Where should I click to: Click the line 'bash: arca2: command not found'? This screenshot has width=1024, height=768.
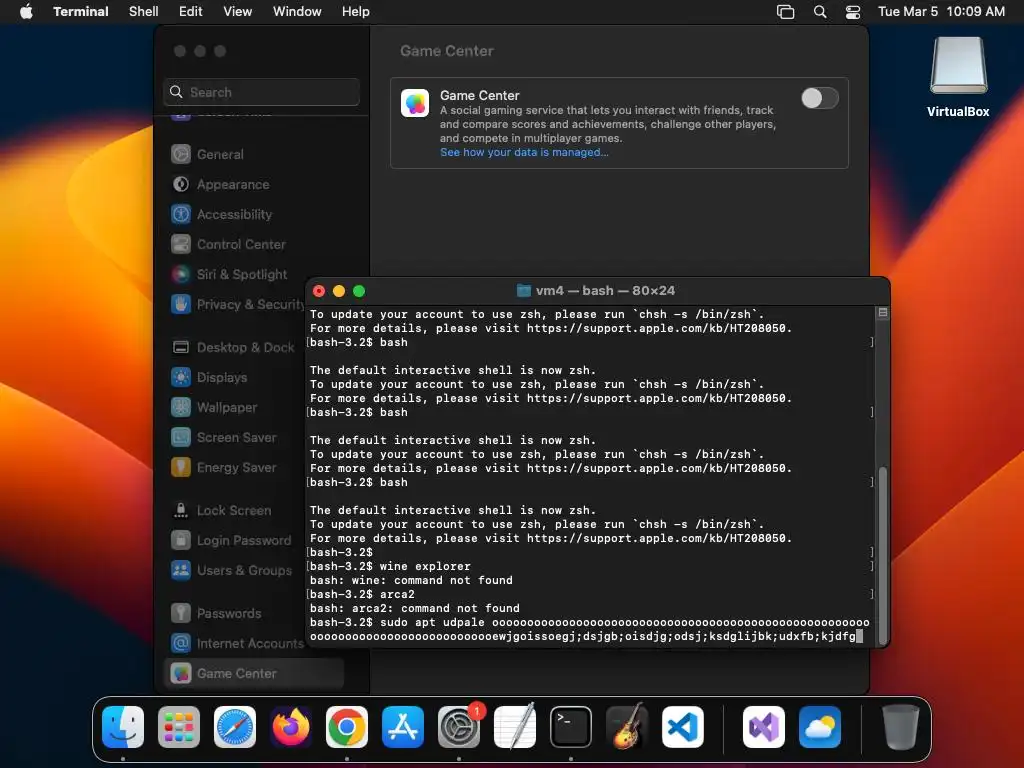coord(415,608)
